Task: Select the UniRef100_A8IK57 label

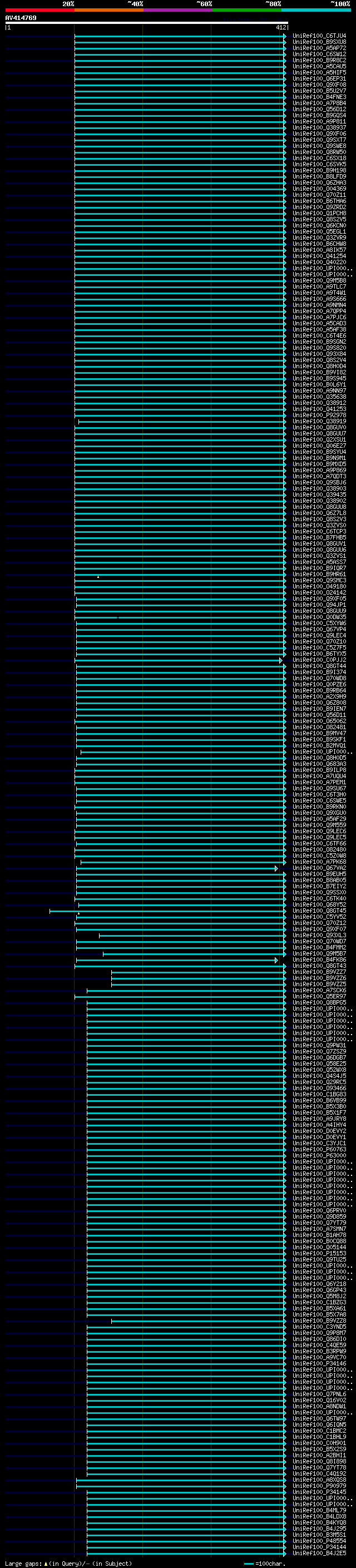Action: click(x=319, y=250)
